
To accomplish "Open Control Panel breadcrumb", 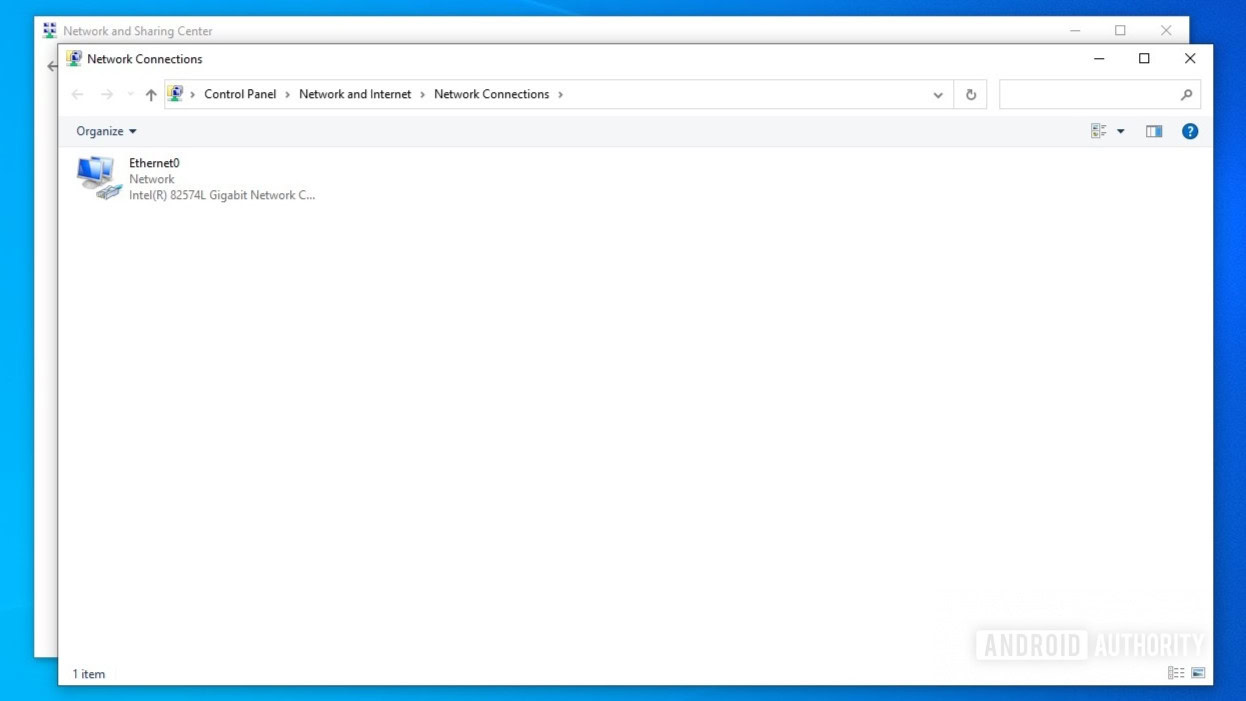I will 240,94.
